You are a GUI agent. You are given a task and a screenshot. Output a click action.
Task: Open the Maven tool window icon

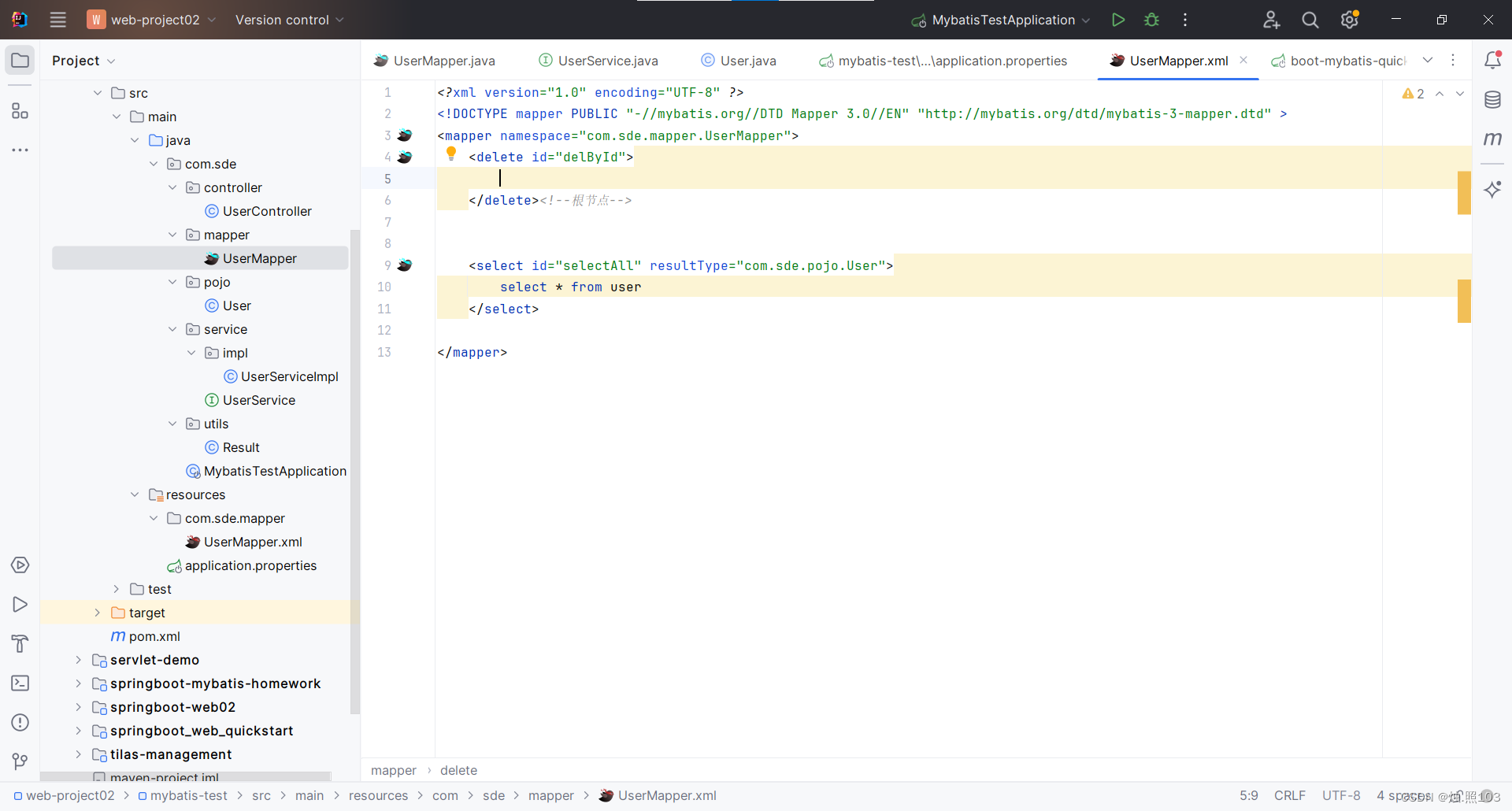point(1492,139)
